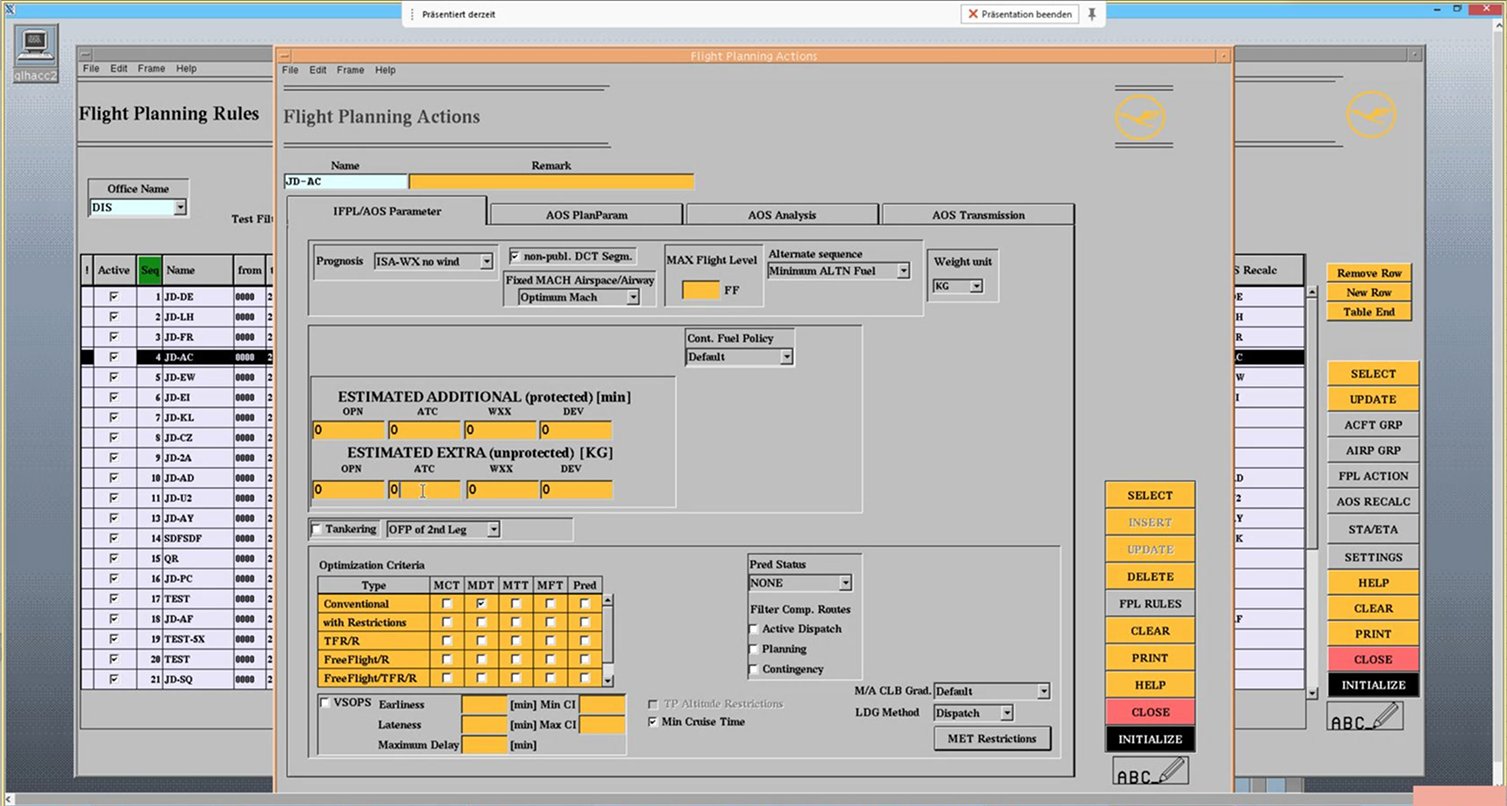Image resolution: width=1507 pixels, height=806 pixels.
Task: Expand the Pred Status NONE dropdown
Action: tap(800, 583)
